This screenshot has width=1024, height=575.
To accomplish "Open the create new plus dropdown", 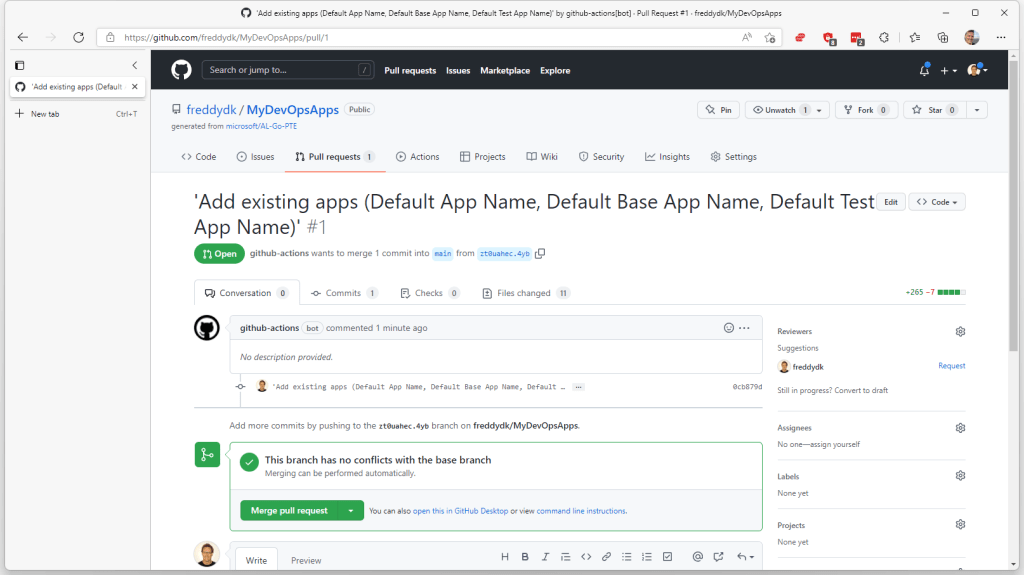I will [948, 70].
